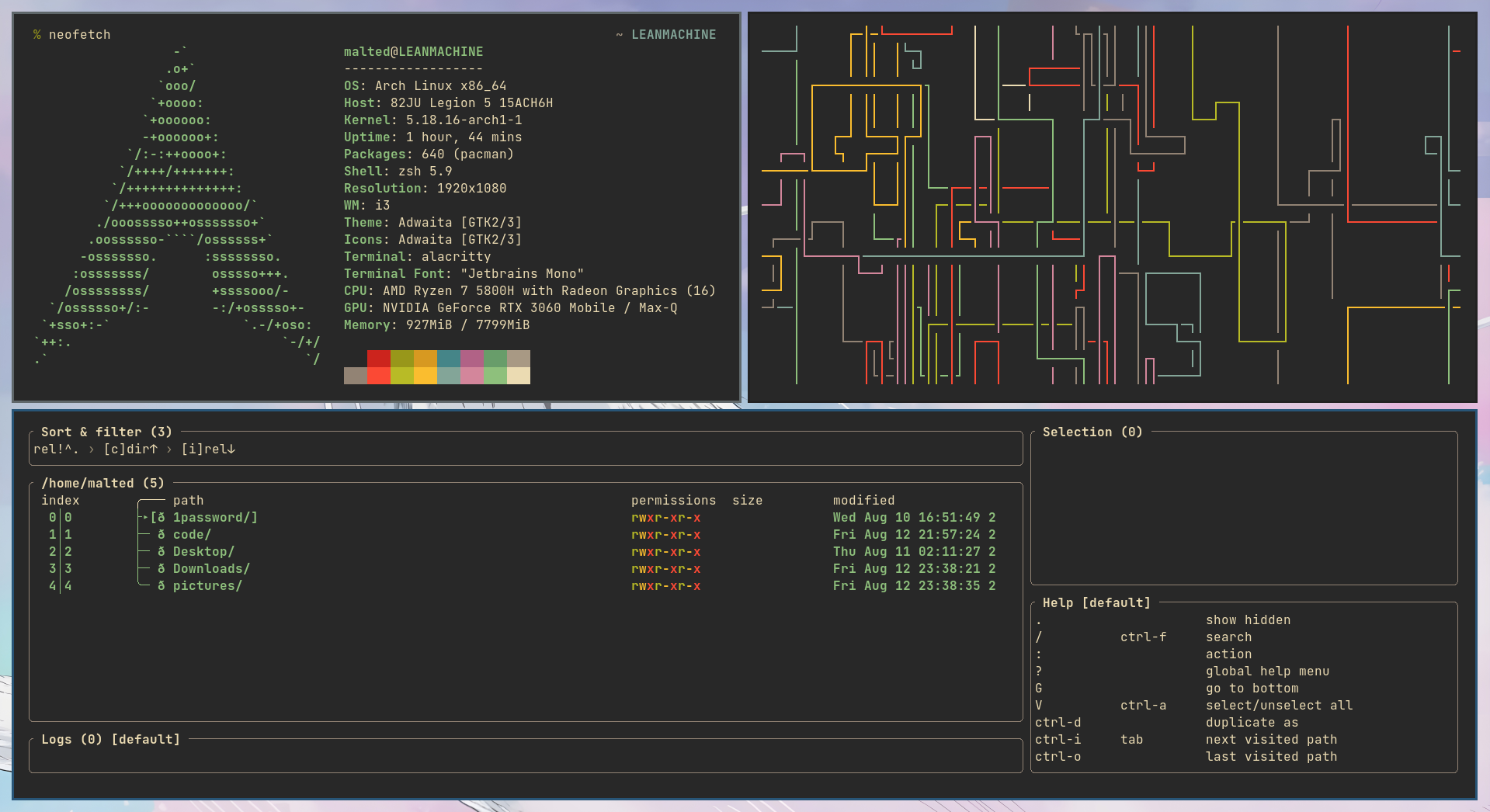The image size is (1490, 812).
Task: Click the teal color block in neofetch palette
Action: [449, 359]
